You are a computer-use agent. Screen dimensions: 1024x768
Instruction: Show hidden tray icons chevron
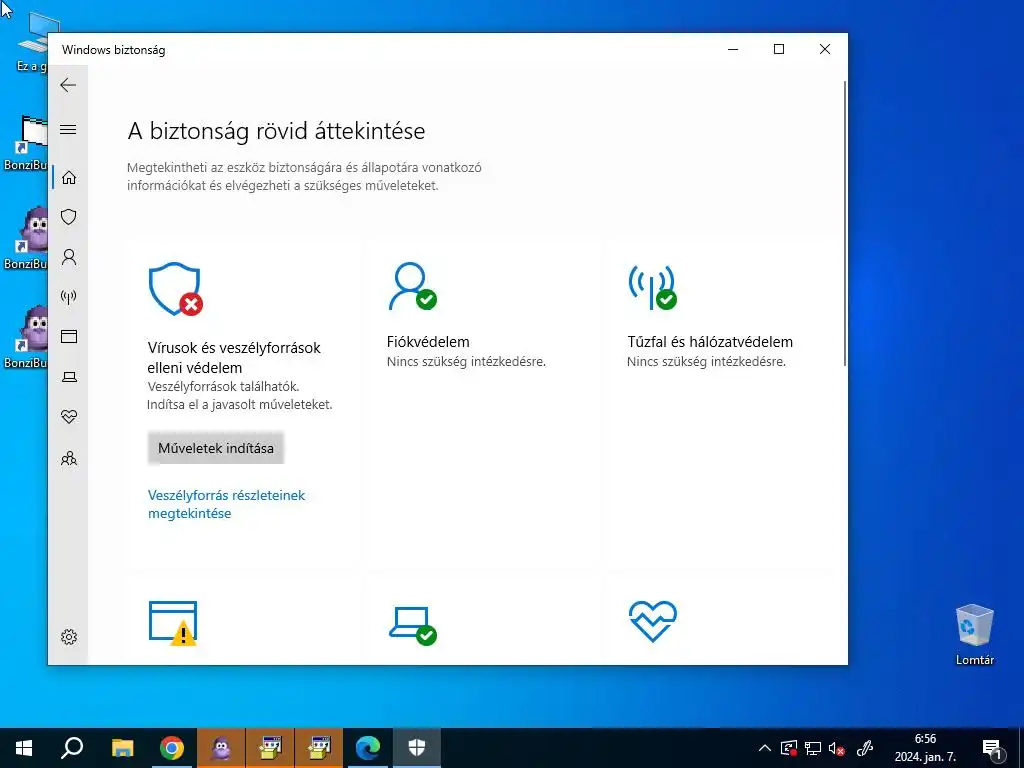coord(764,748)
